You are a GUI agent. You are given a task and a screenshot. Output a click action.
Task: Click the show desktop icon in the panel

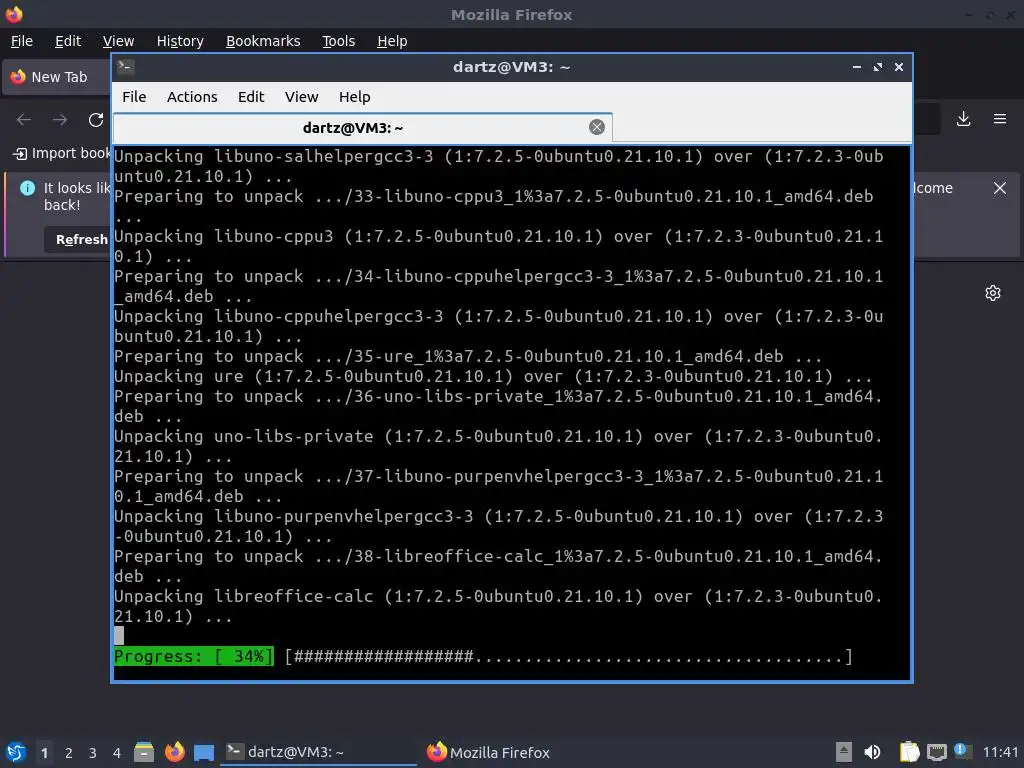(x=204, y=752)
